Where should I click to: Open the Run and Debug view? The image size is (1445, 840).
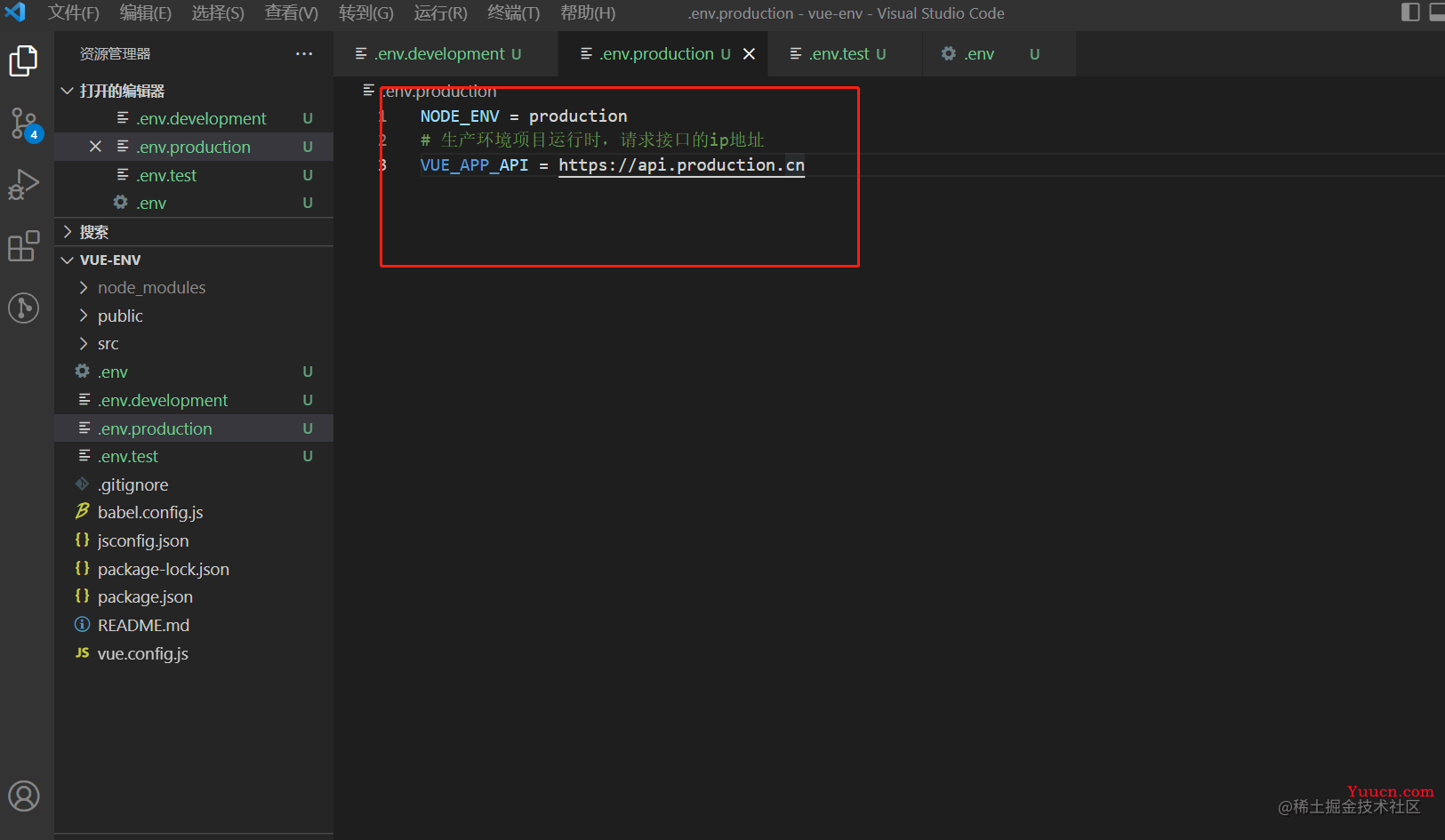[x=23, y=185]
